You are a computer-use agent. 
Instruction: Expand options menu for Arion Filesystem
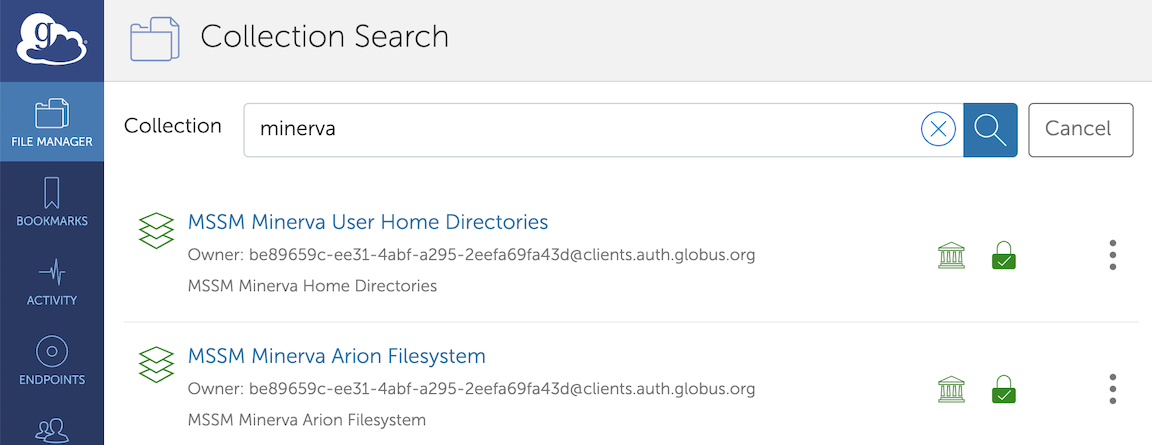1113,389
